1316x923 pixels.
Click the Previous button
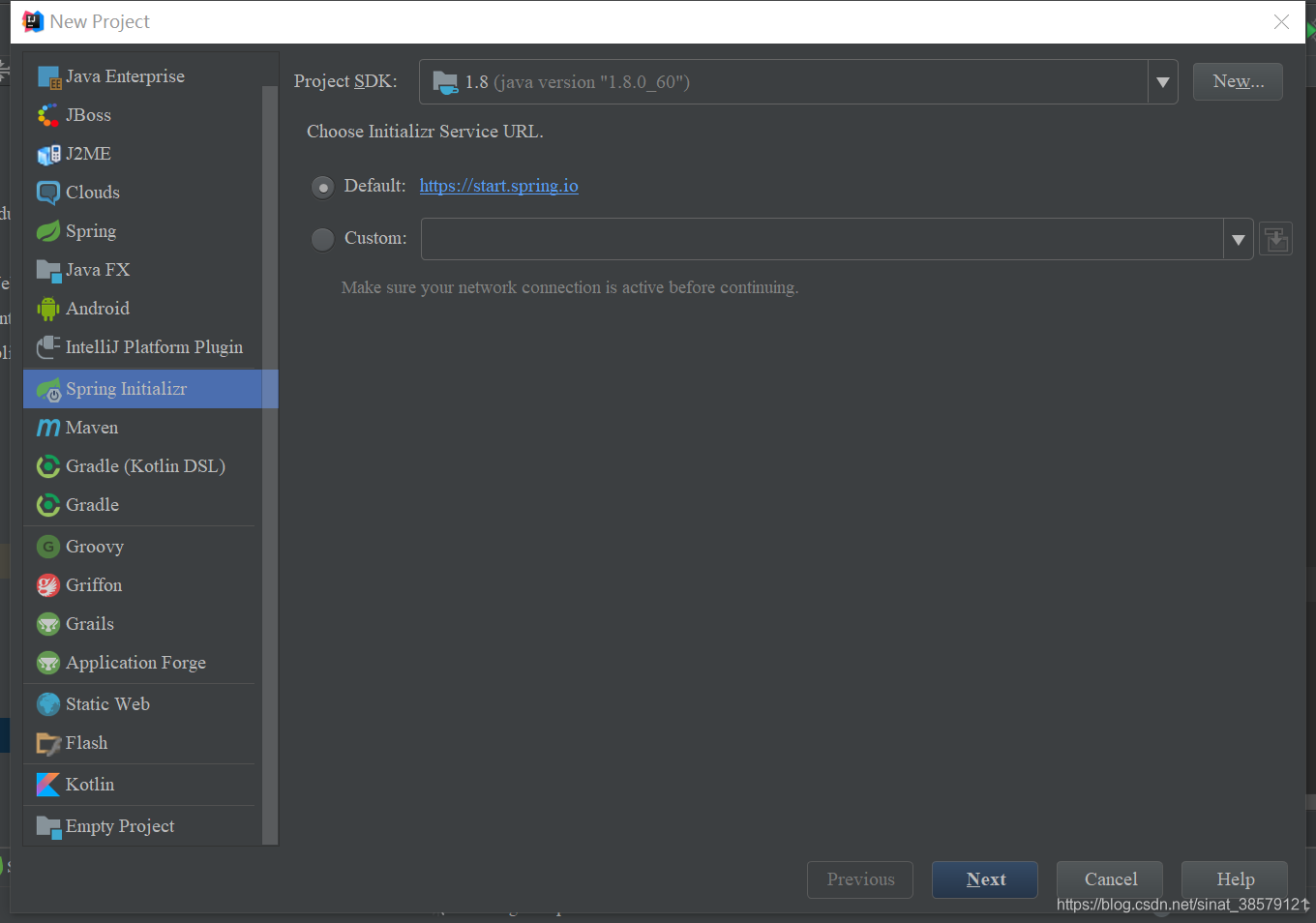click(x=860, y=879)
